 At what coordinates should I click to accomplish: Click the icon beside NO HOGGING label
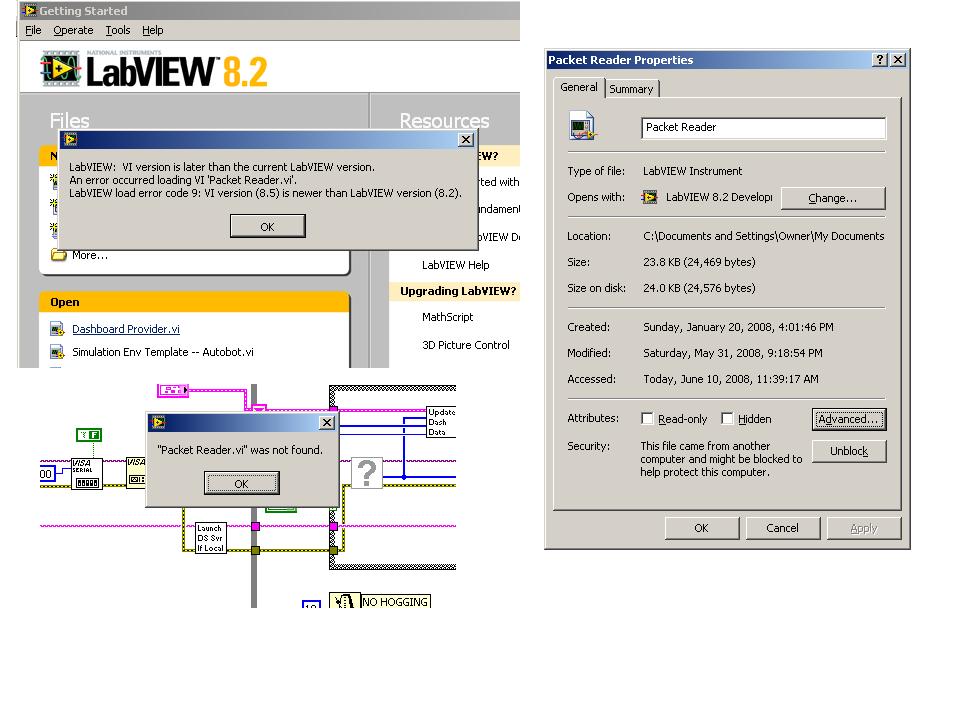[344, 600]
